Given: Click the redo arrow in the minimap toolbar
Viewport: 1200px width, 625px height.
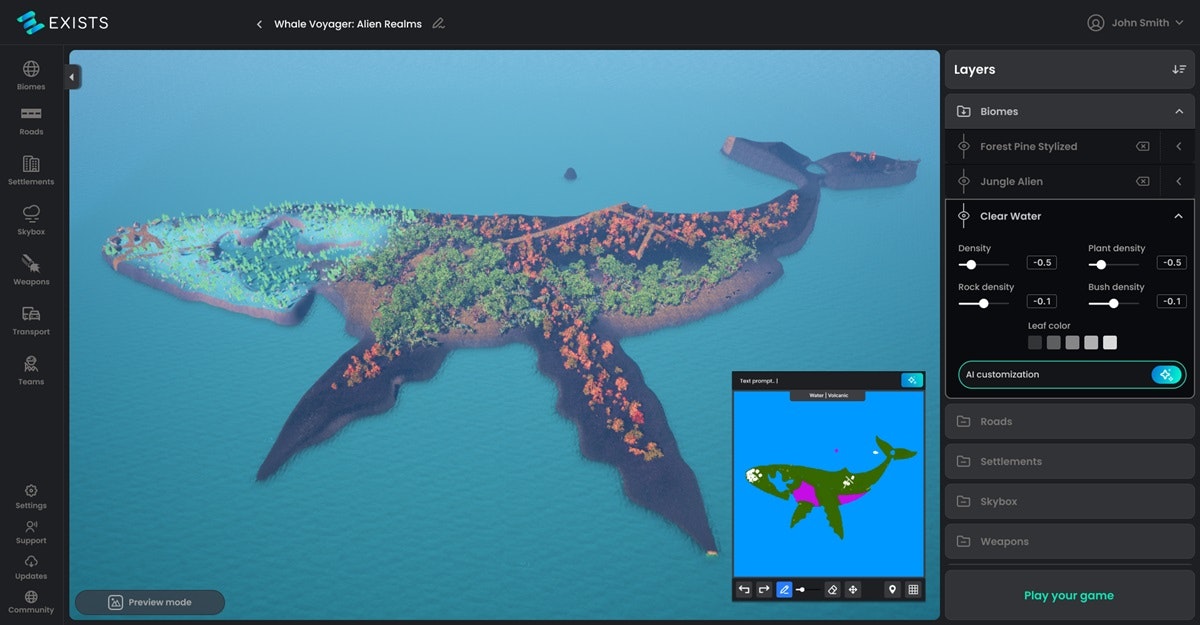Looking at the screenshot, I should [764, 590].
